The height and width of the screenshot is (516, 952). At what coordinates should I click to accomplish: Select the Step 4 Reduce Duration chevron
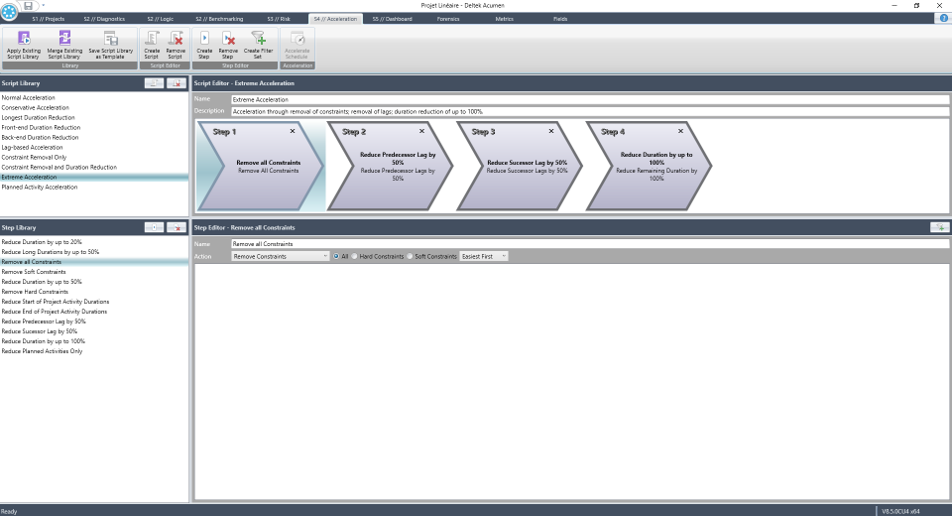[649, 166]
